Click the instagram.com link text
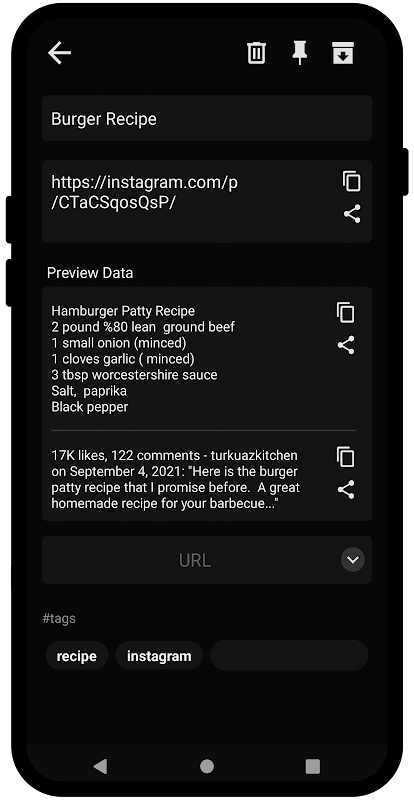Image resolution: width=414 pixels, height=800 pixels. click(144, 192)
